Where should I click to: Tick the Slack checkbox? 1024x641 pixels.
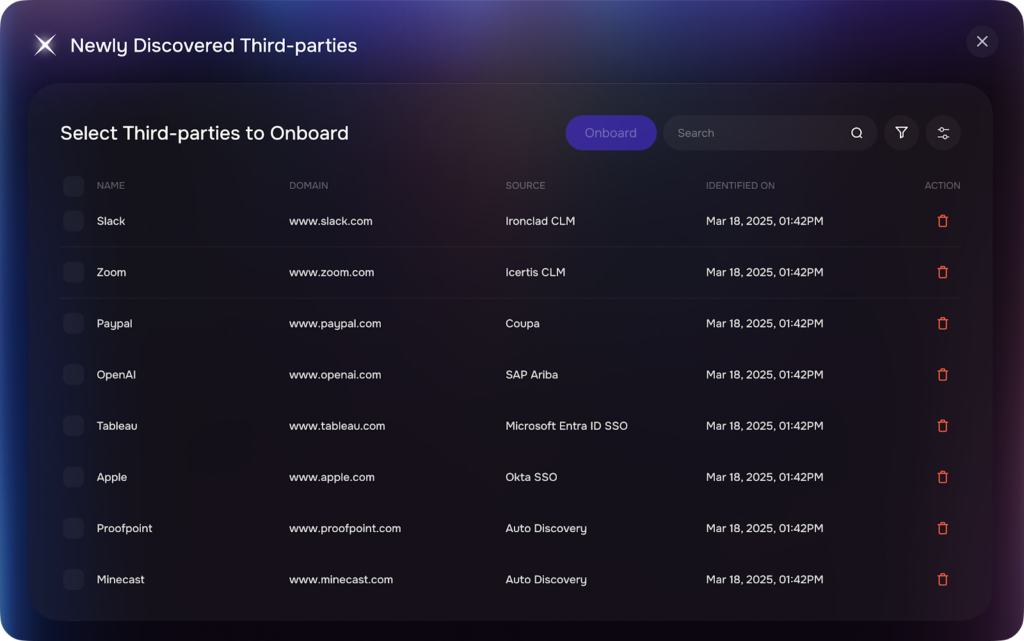(x=74, y=221)
